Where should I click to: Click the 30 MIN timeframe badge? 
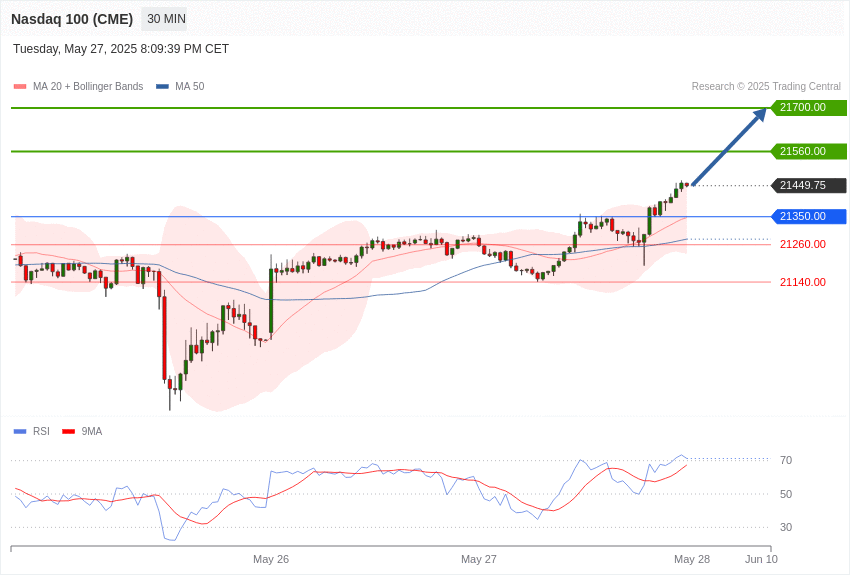tap(164, 19)
